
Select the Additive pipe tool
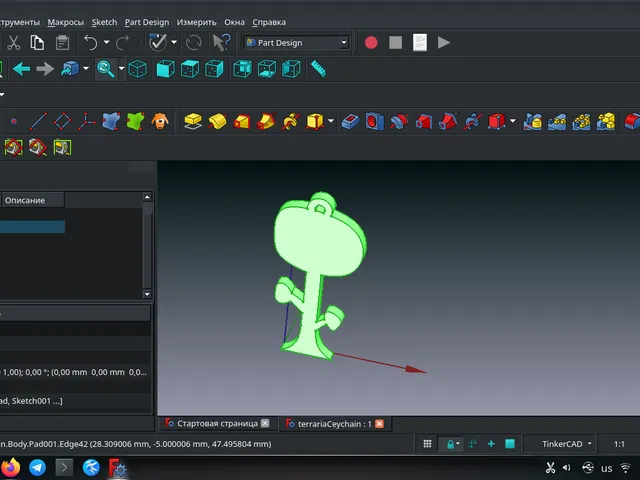(266, 121)
